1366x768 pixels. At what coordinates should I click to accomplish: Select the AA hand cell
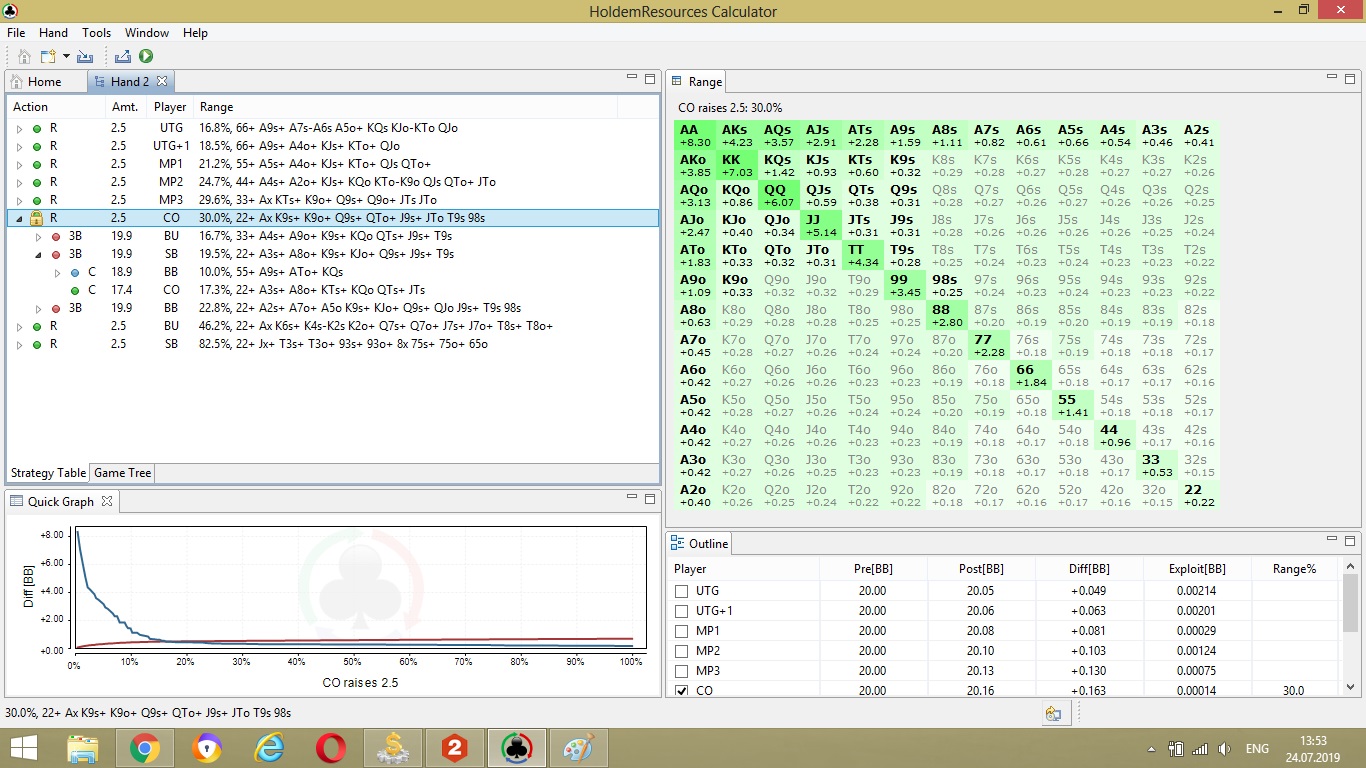click(694, 136)
